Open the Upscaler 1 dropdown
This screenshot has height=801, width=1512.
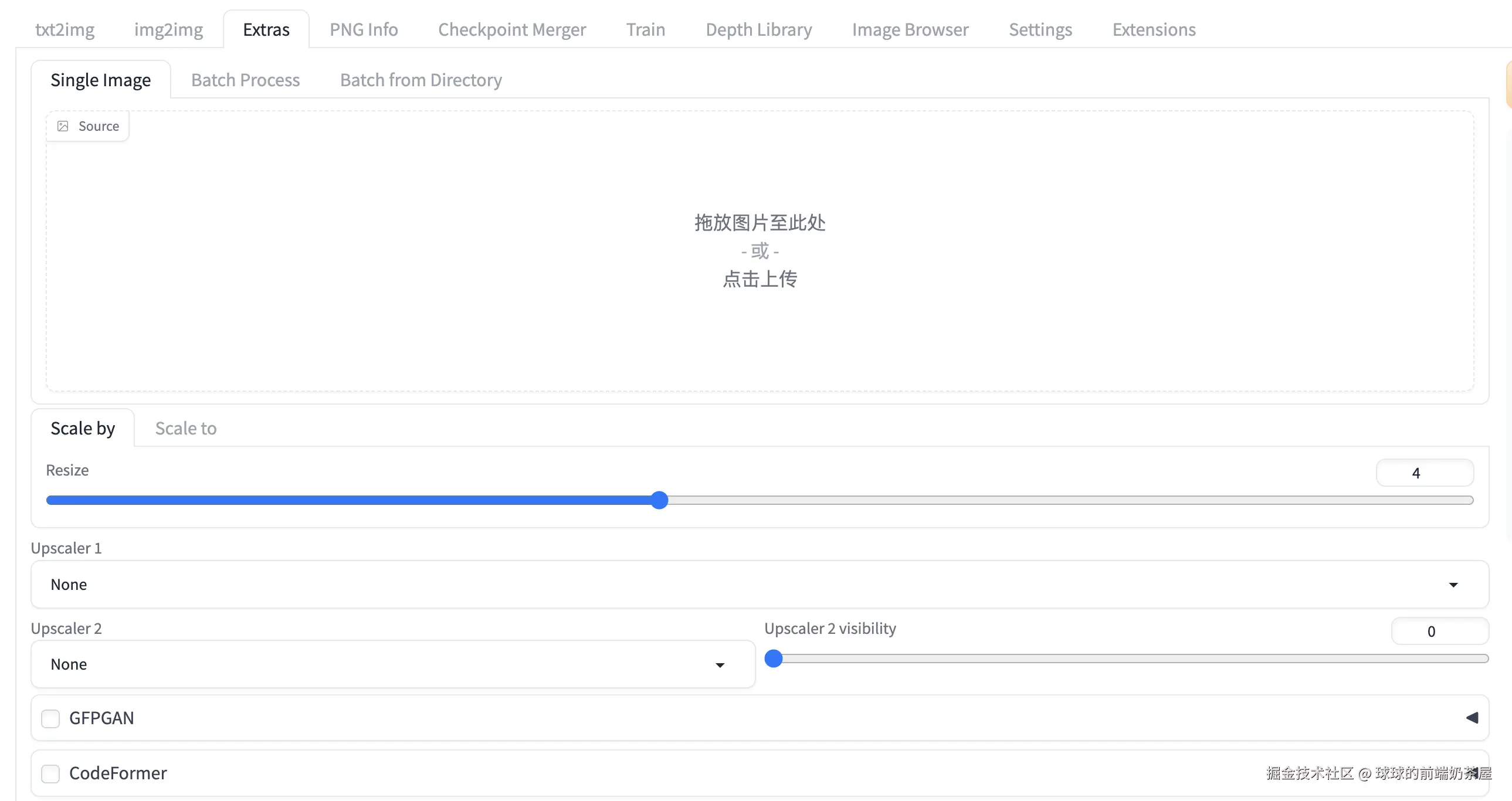(760, 585)
